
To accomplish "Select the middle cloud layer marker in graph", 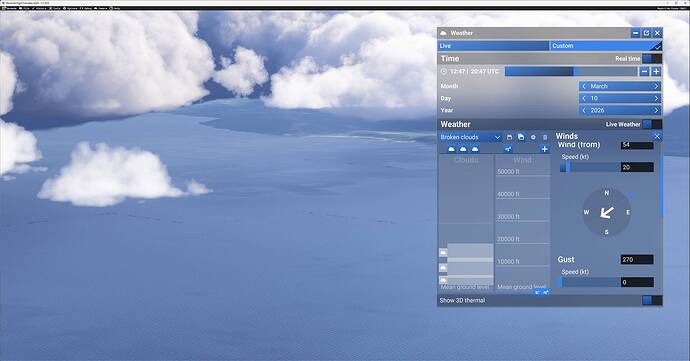I will coord(443,268).
